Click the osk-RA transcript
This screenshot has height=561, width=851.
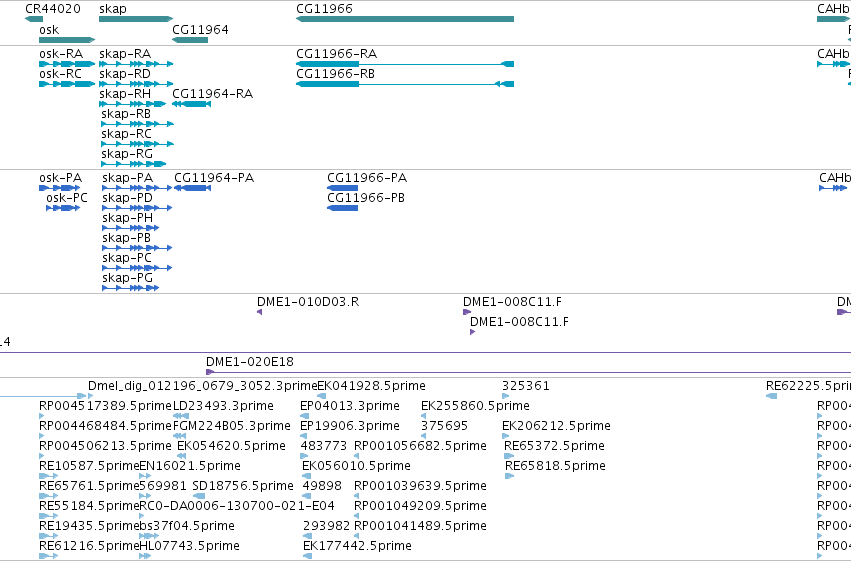point(67,64)
